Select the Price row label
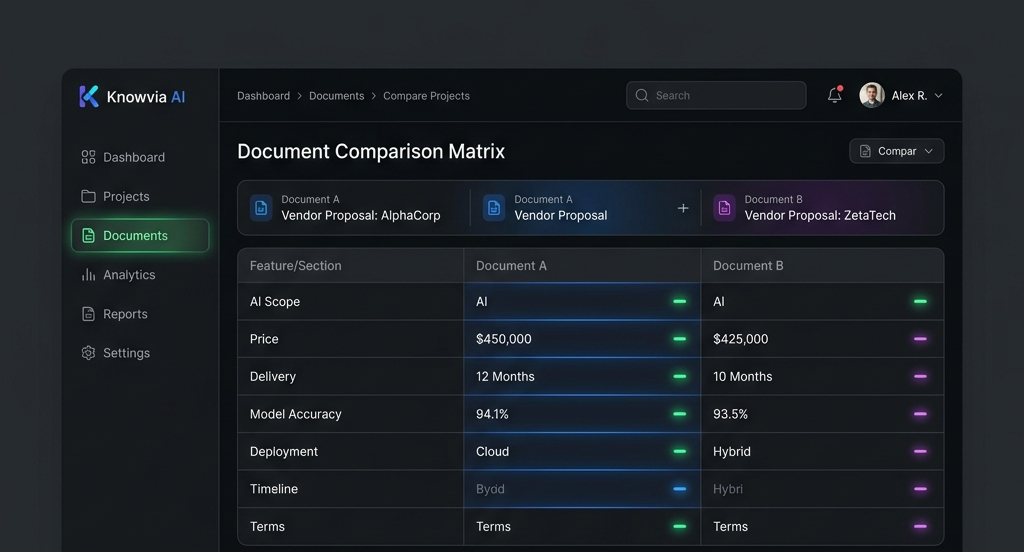The image size is (1024, 552). (x=264, y=339)
